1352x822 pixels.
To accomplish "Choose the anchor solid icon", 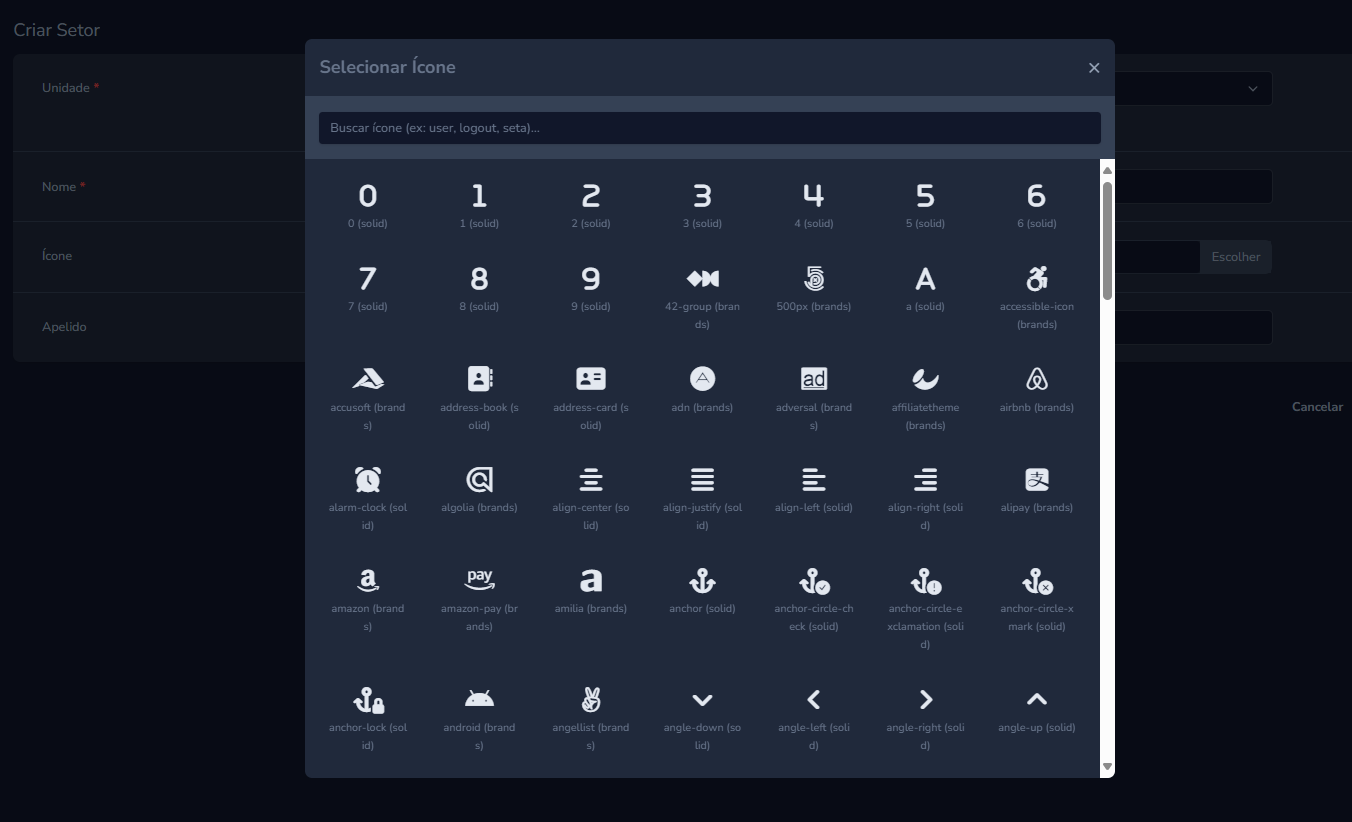I will tap(702, 581).
